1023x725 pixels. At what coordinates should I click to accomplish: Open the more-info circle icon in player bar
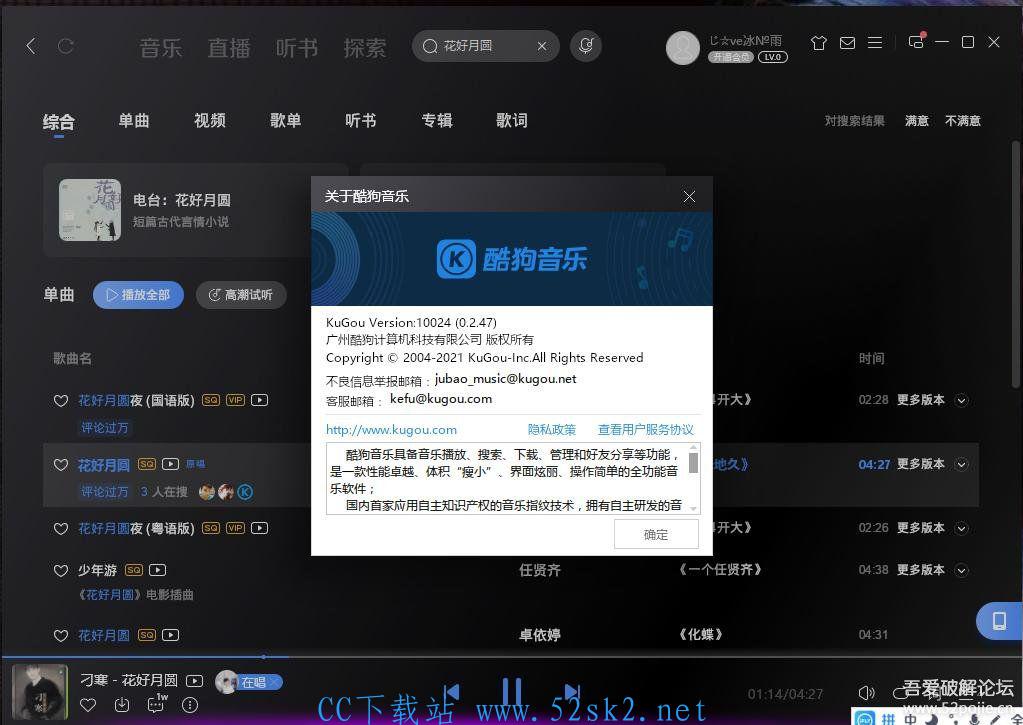click(190, 705)
